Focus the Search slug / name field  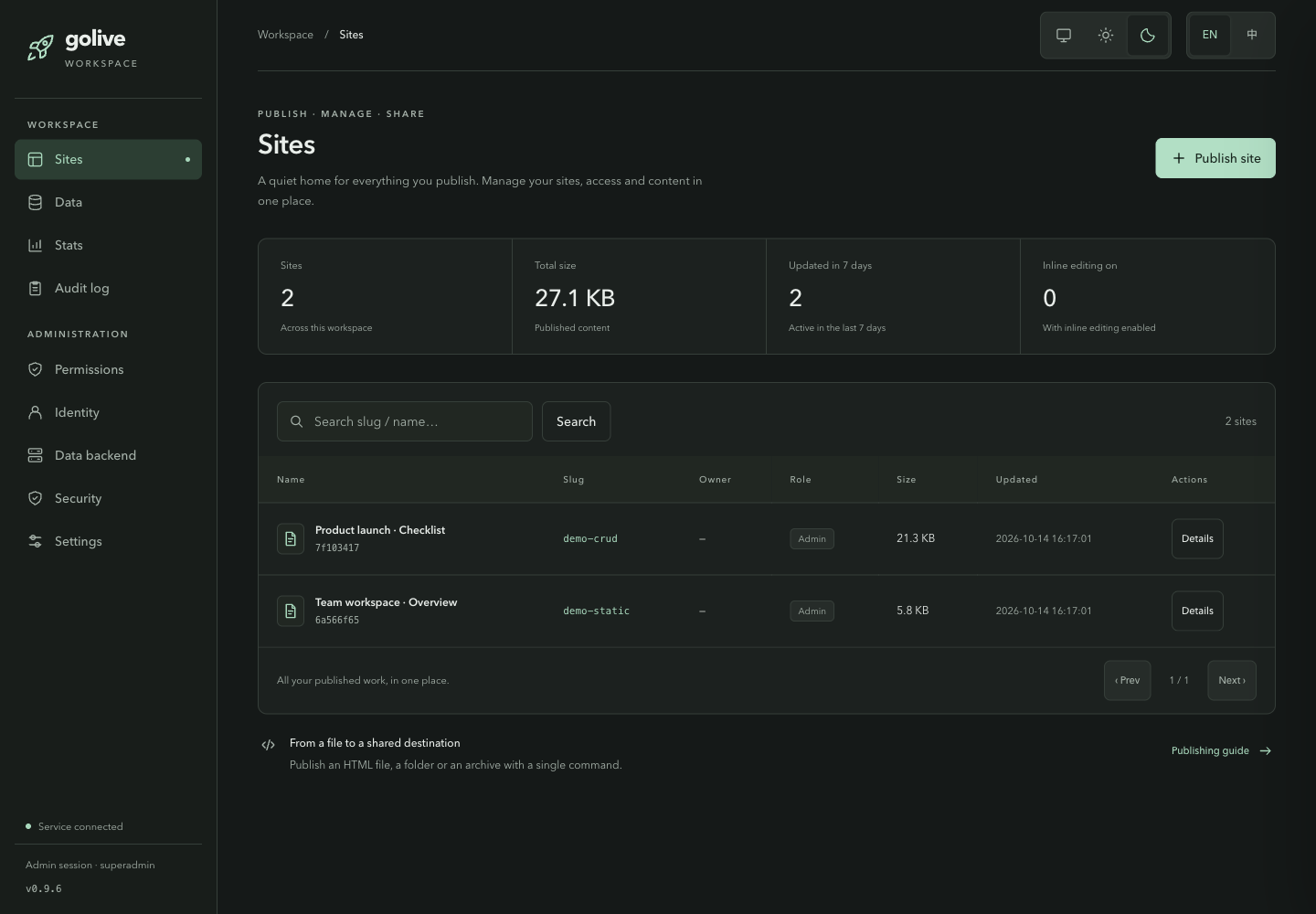405,421
